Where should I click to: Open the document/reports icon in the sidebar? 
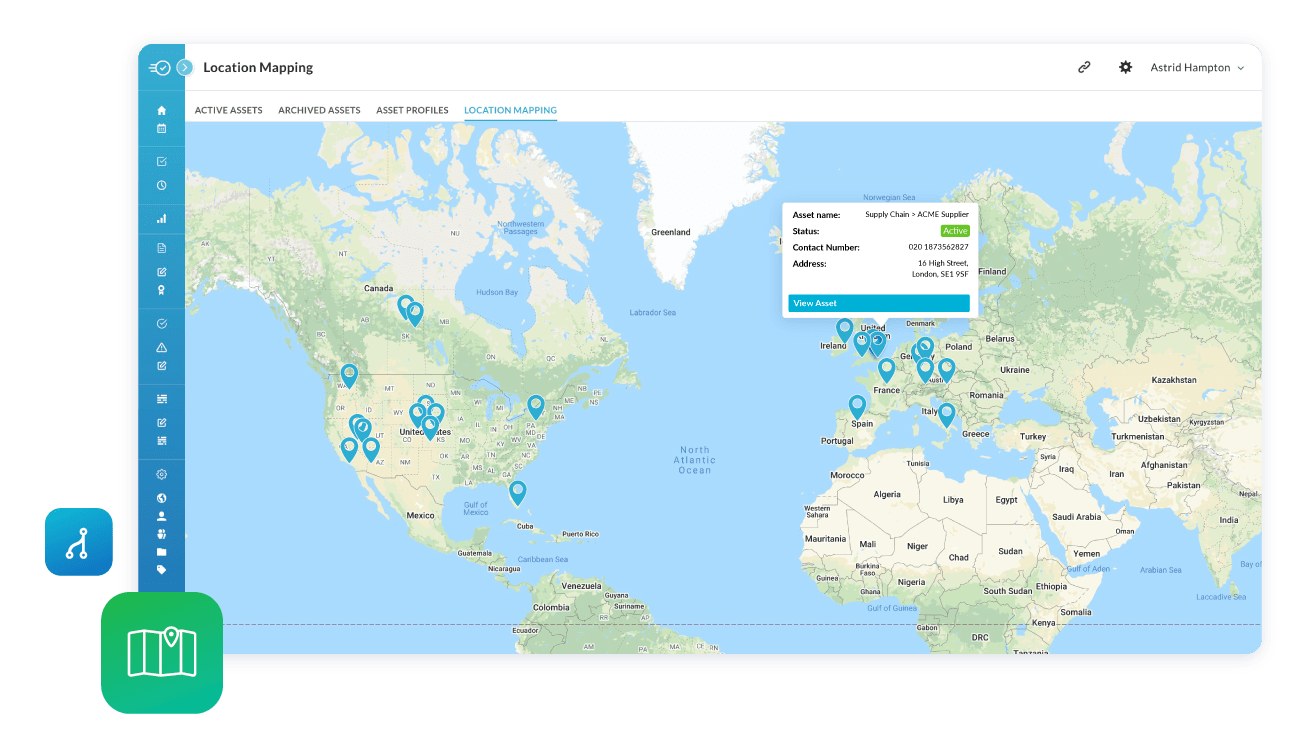tap(162, 245)
